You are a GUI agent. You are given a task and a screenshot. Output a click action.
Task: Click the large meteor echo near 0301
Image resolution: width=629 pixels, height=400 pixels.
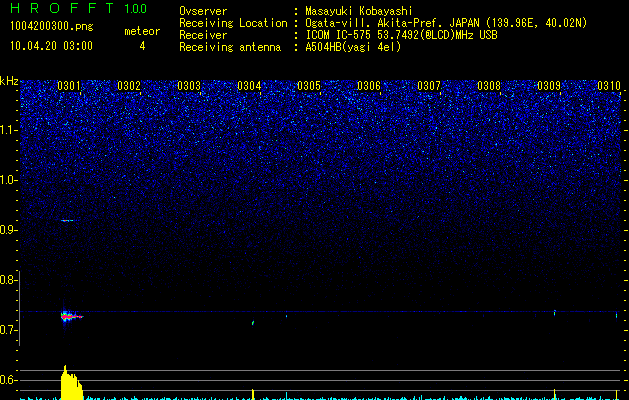[x=71, y=316]
